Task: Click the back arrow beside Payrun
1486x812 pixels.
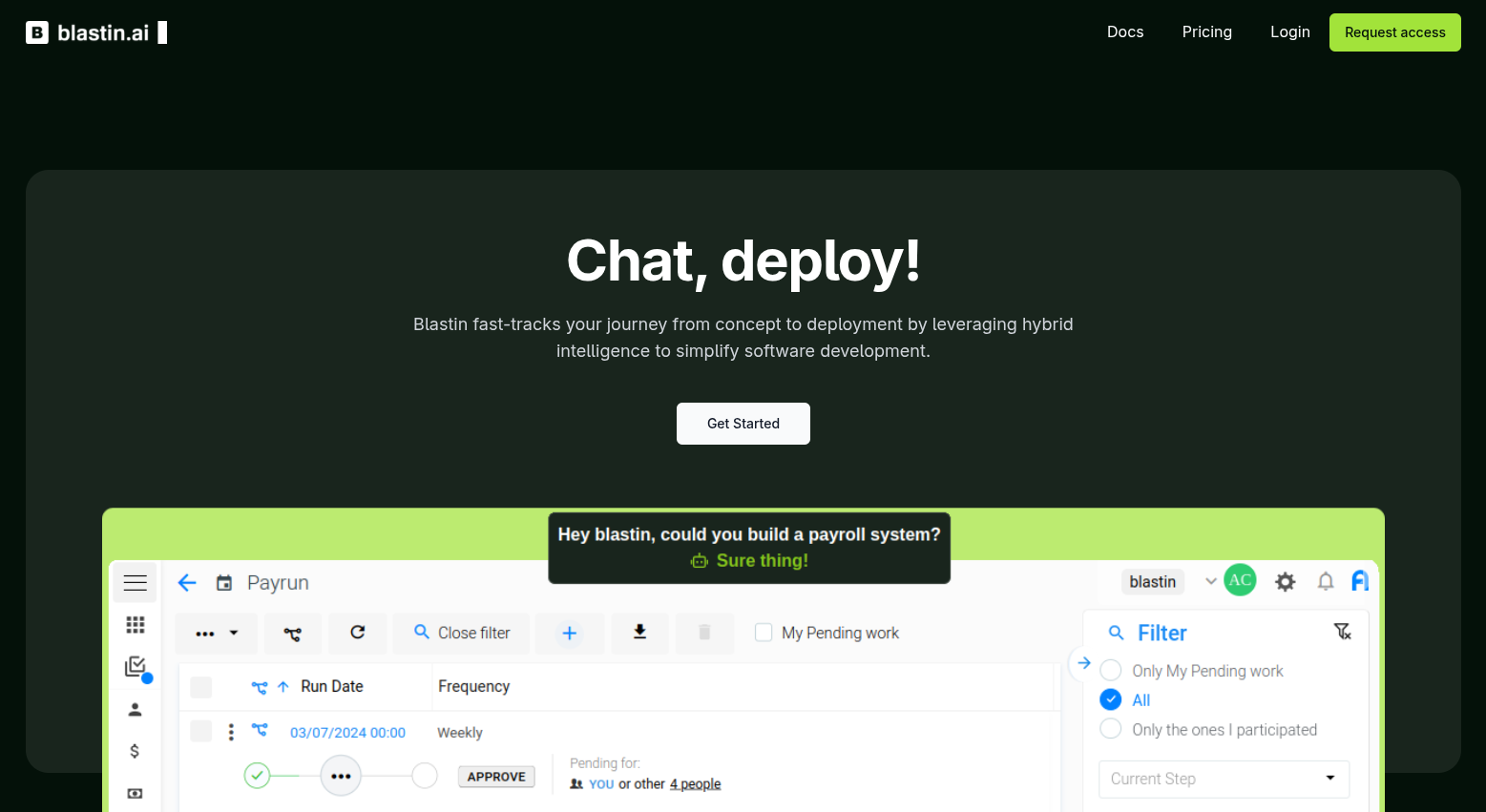Action: 187,583
